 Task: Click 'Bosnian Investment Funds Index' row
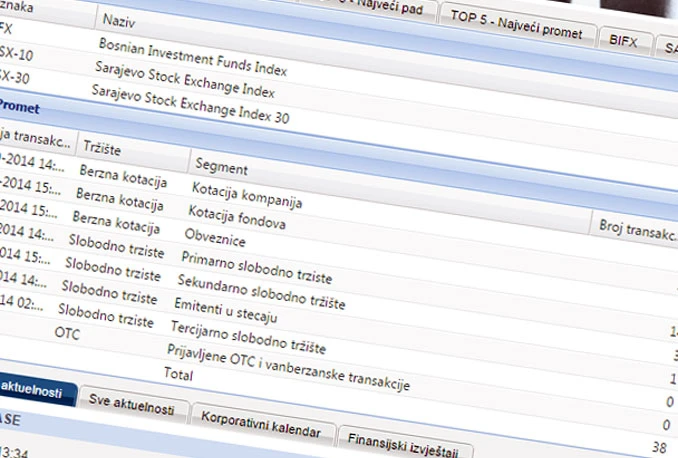click(x=193, y=56)
